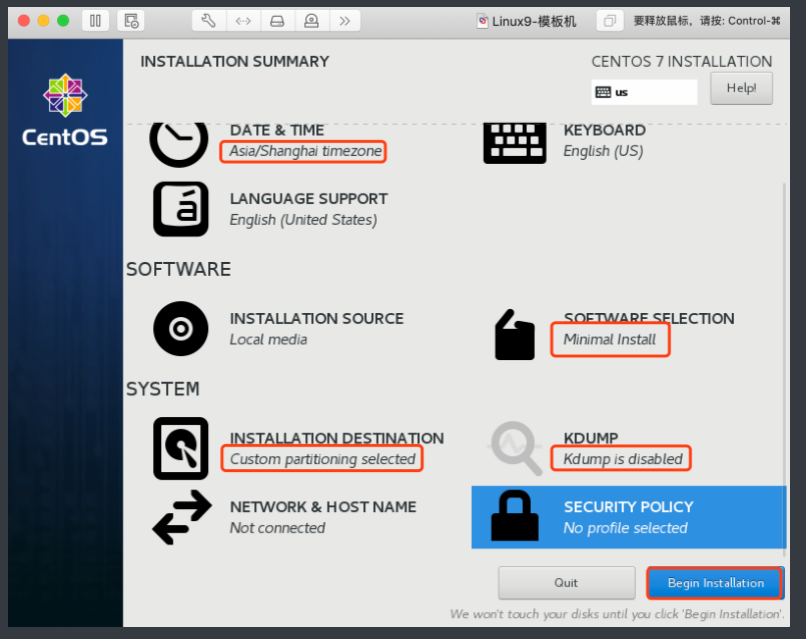The width and height of the screenshot is (806, 639).
Task: Click the camera device toolbar icon
Action: pyautogui.click(x=311, y=21)
